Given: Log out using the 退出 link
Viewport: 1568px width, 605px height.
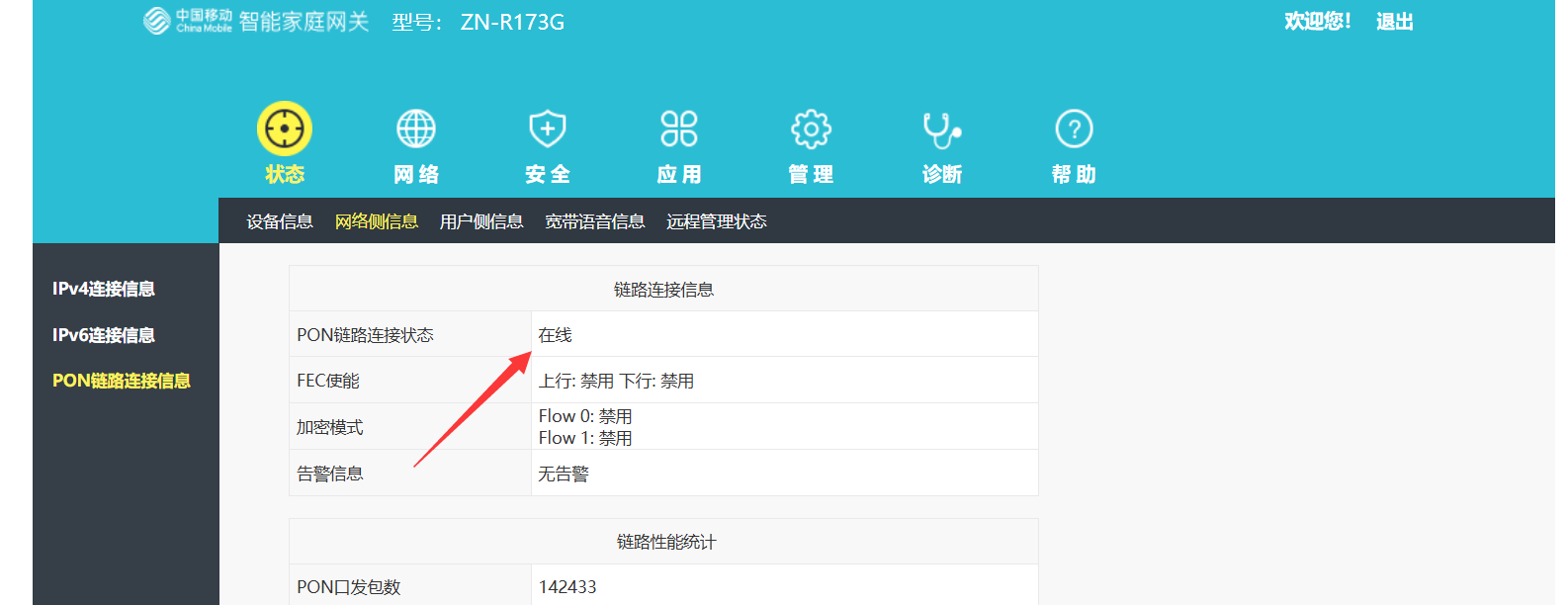Looking at the screenshot, I should 1394,22.
